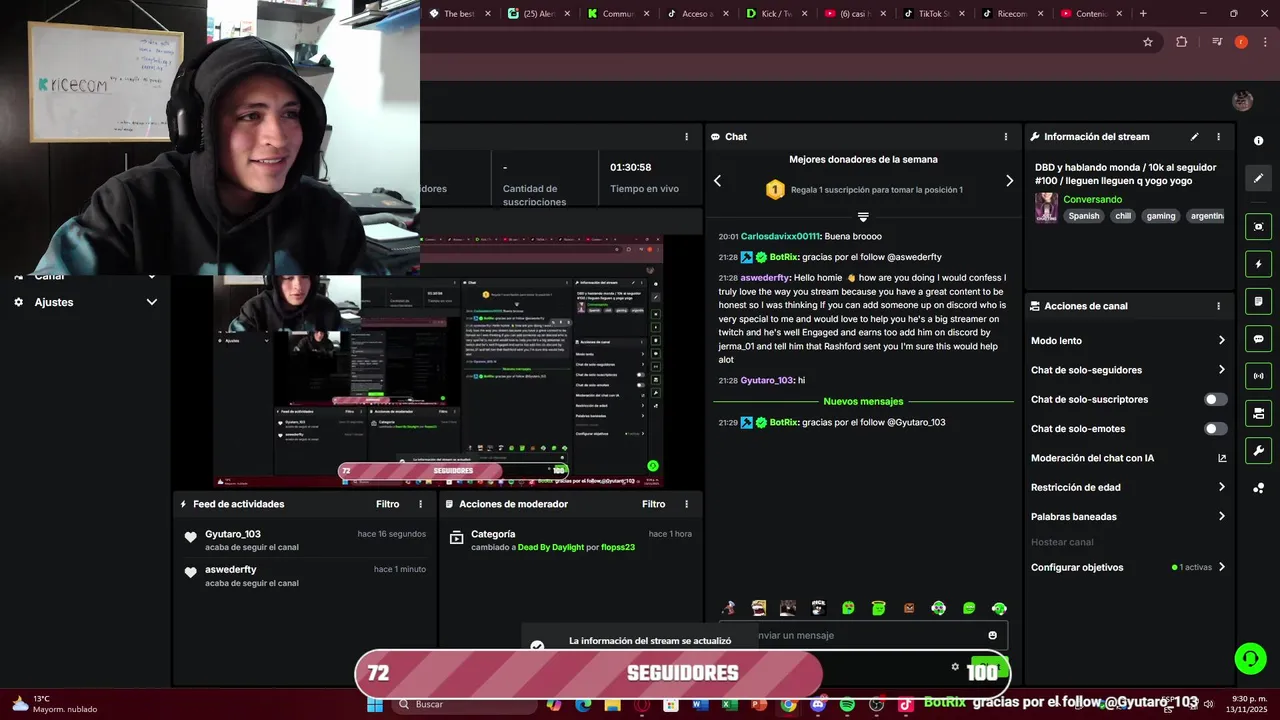Open aswederfty in activity feed
The height and width of the screenshot is (720, 1280).
(x=231, y=569)
